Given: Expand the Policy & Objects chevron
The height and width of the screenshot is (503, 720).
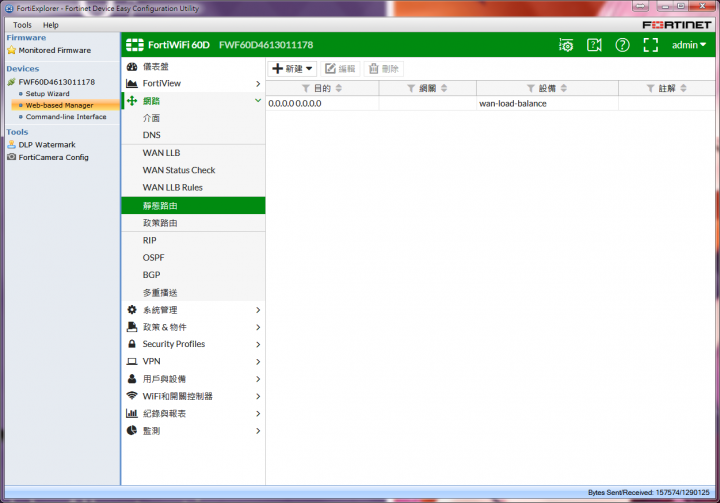Looking at the screenshot, I should [258, 327].
